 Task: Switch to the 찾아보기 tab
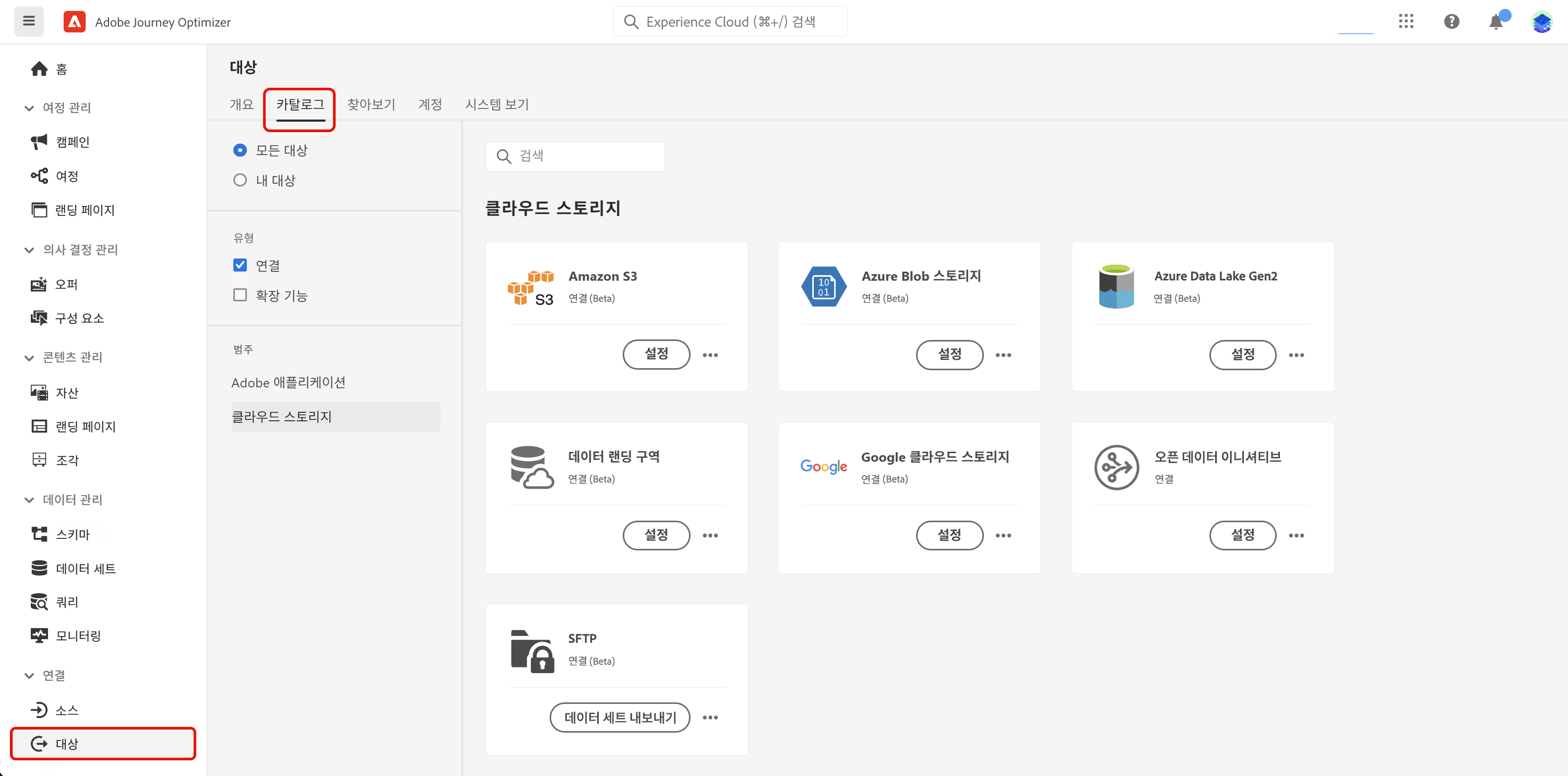(x=371, y=104)
